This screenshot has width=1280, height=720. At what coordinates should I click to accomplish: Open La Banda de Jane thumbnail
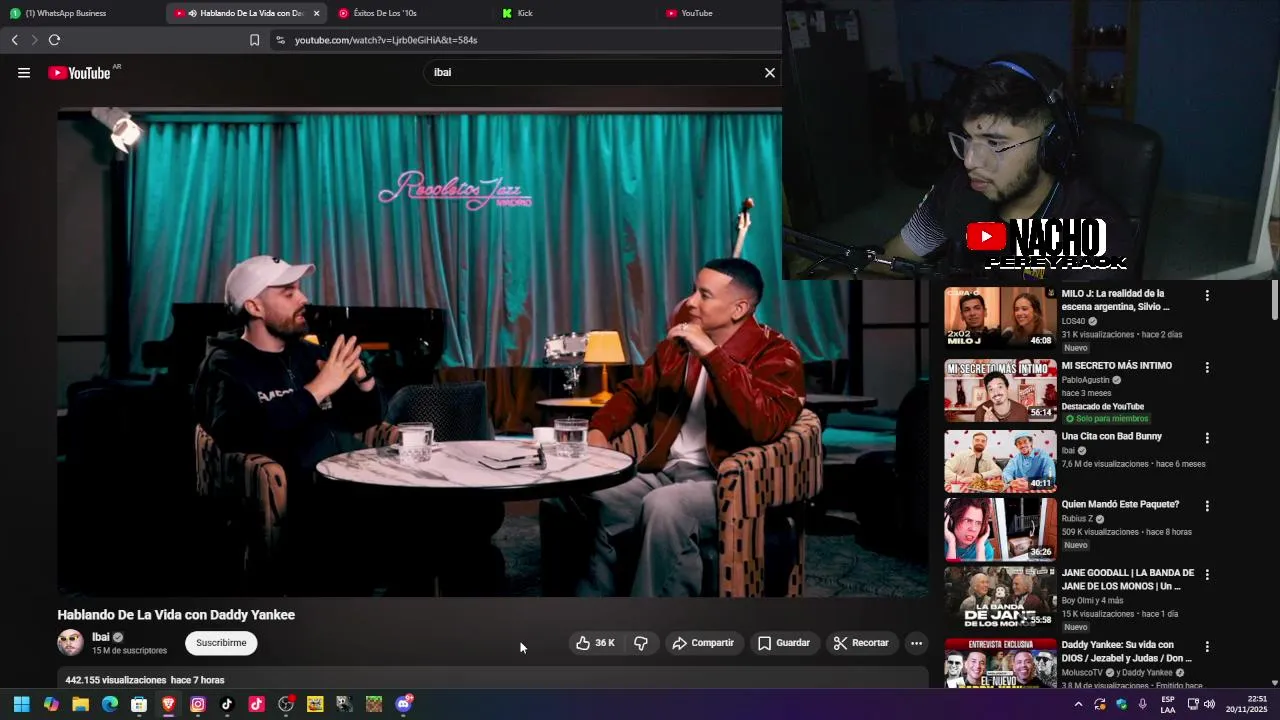click(x=1000, y=598)
